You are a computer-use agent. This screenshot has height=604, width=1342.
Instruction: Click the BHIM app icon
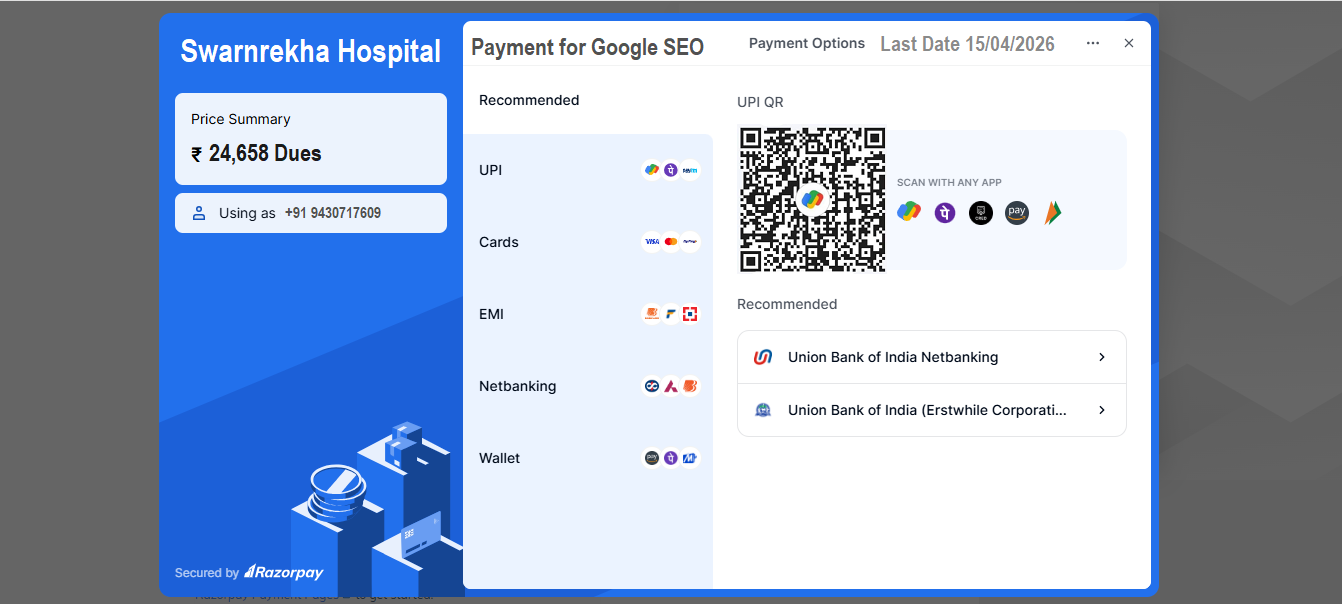(x=1052, y=212)
